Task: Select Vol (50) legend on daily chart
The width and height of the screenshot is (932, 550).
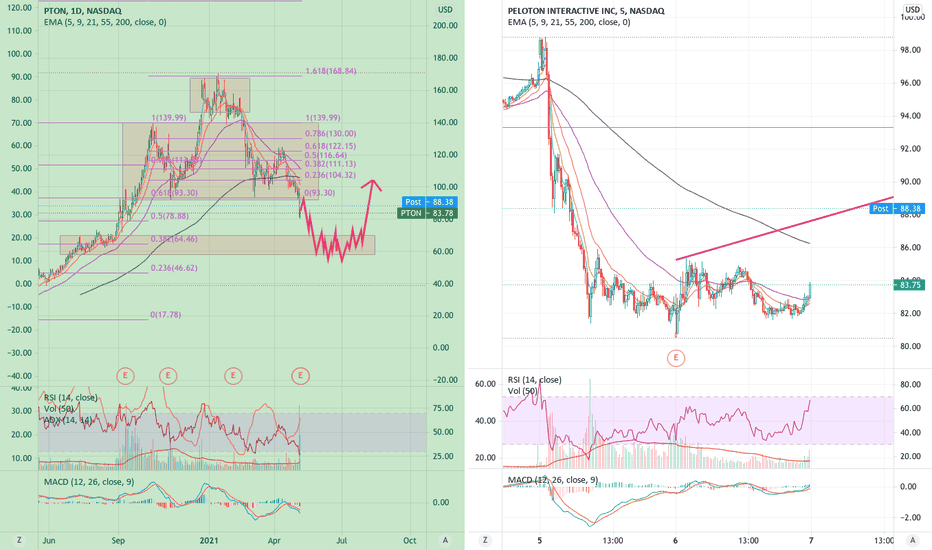Action: tap(58, 408)
